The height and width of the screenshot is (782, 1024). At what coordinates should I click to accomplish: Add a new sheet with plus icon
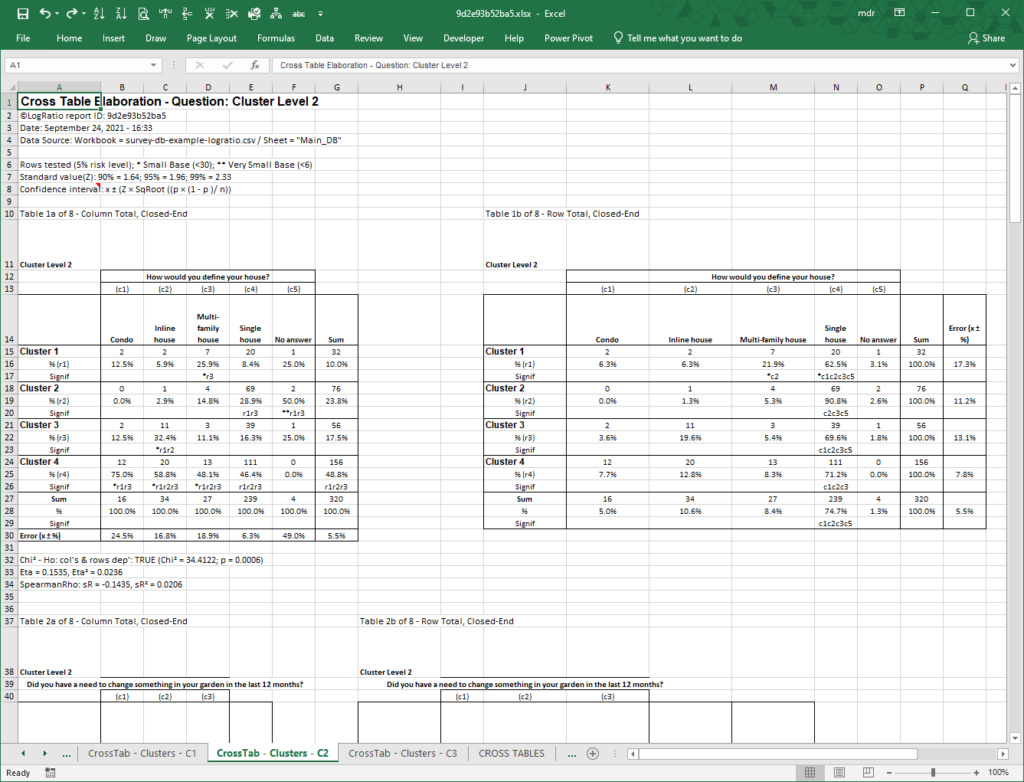tap(592, 753)
